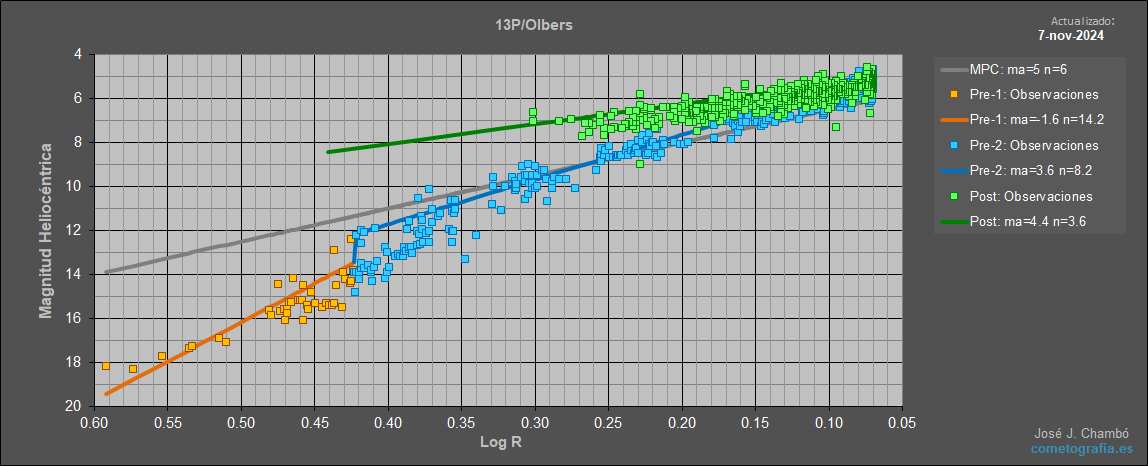The image size is (1148, 466).
Task: Click x-axis label 0.20
Action: point(682,423)
